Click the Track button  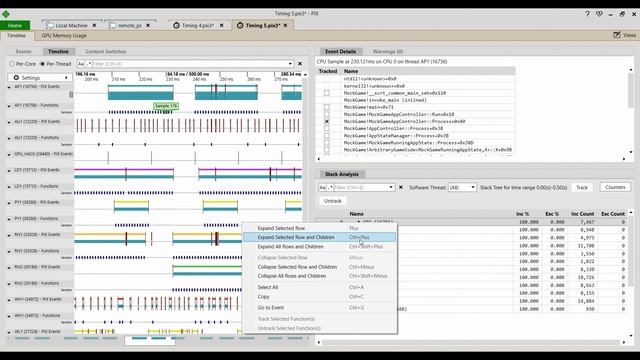tap(582, 187)
